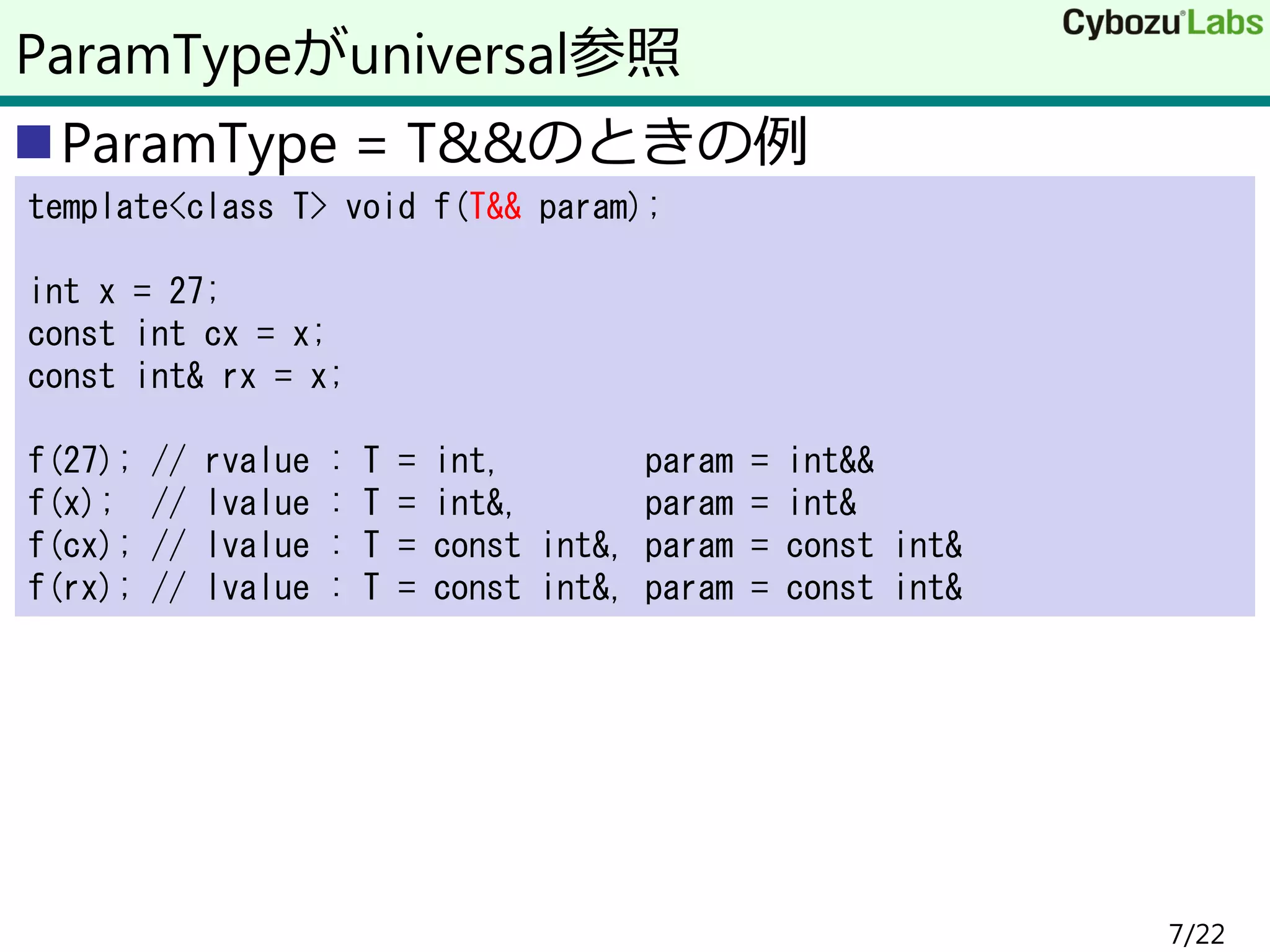Click the 'f(27);' call
This screenshot has height=952, width=1270.
point(79,461)
